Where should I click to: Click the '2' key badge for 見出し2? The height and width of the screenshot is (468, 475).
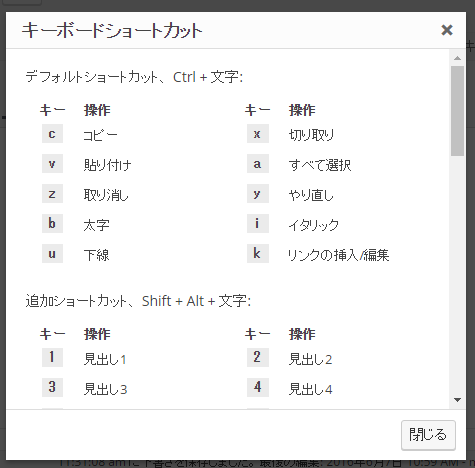258,357
